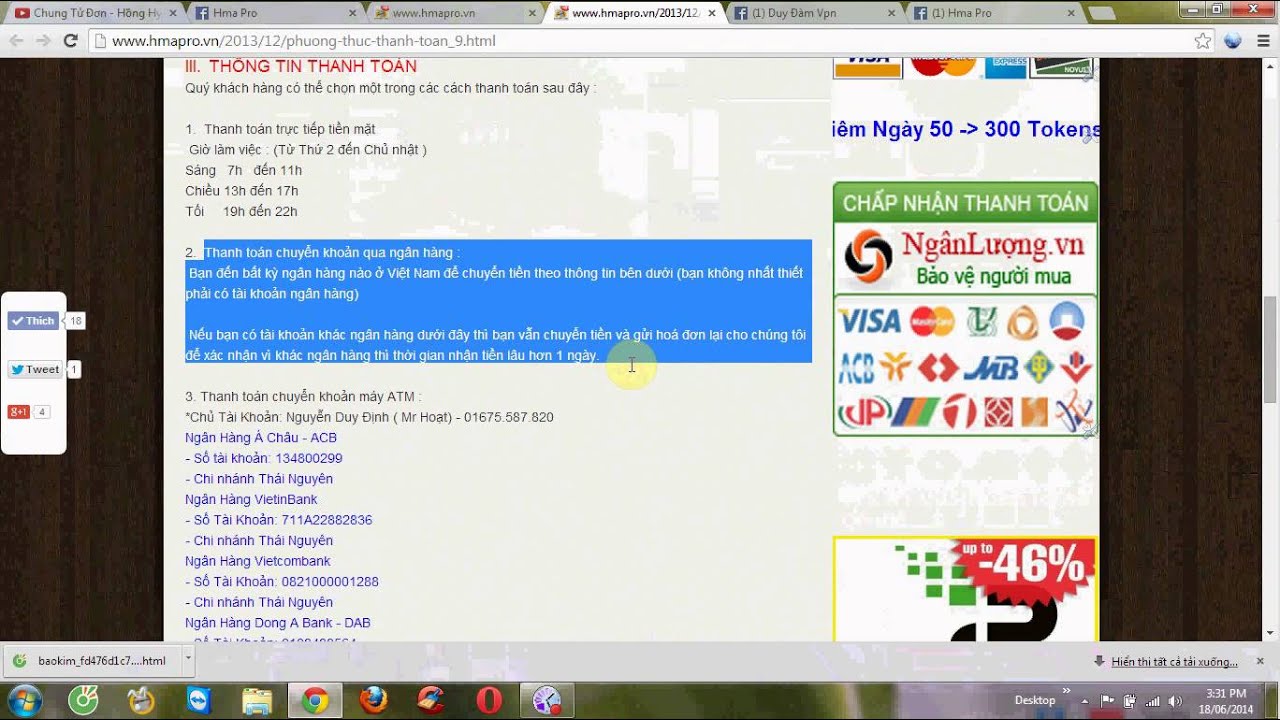Reload the hmapro.vn page
This screenshot has height=720, width=1280.
tap(70, 41)
